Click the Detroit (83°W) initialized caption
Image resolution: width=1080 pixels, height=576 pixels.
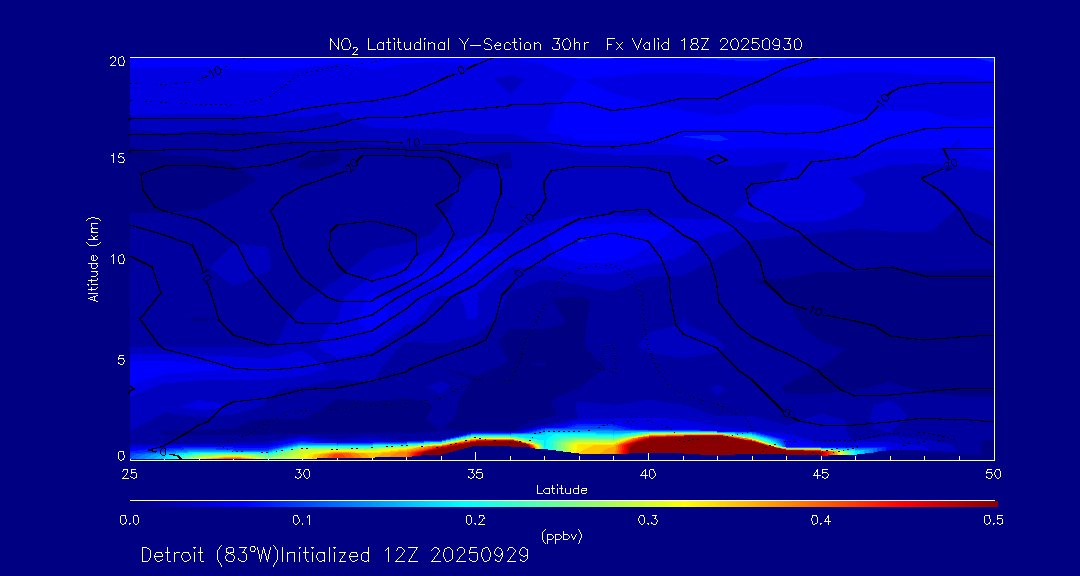tap(335, 555)
